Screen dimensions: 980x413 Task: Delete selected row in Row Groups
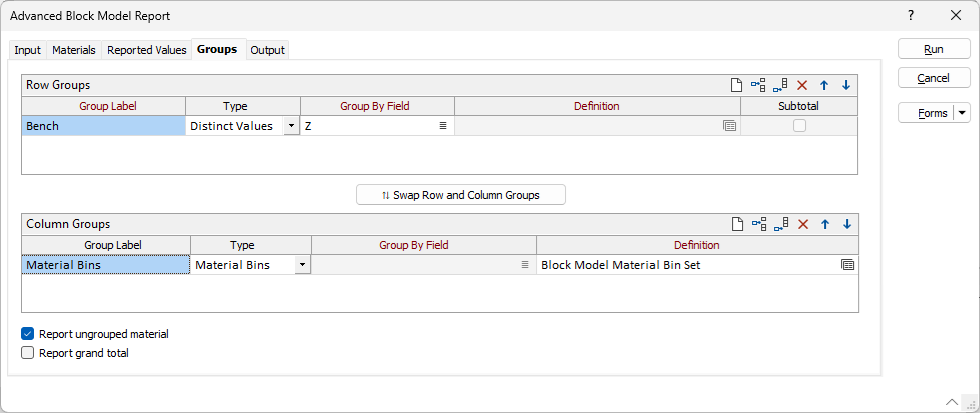point(802,85)
